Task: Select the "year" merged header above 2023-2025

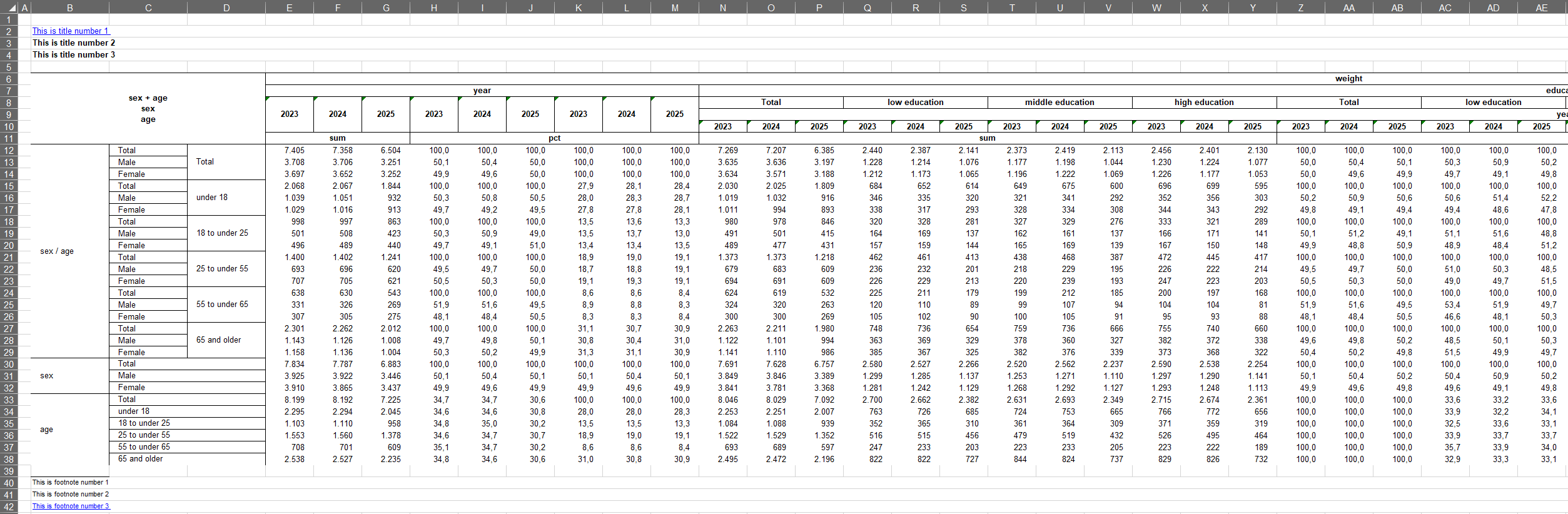Action: [482, 91]
